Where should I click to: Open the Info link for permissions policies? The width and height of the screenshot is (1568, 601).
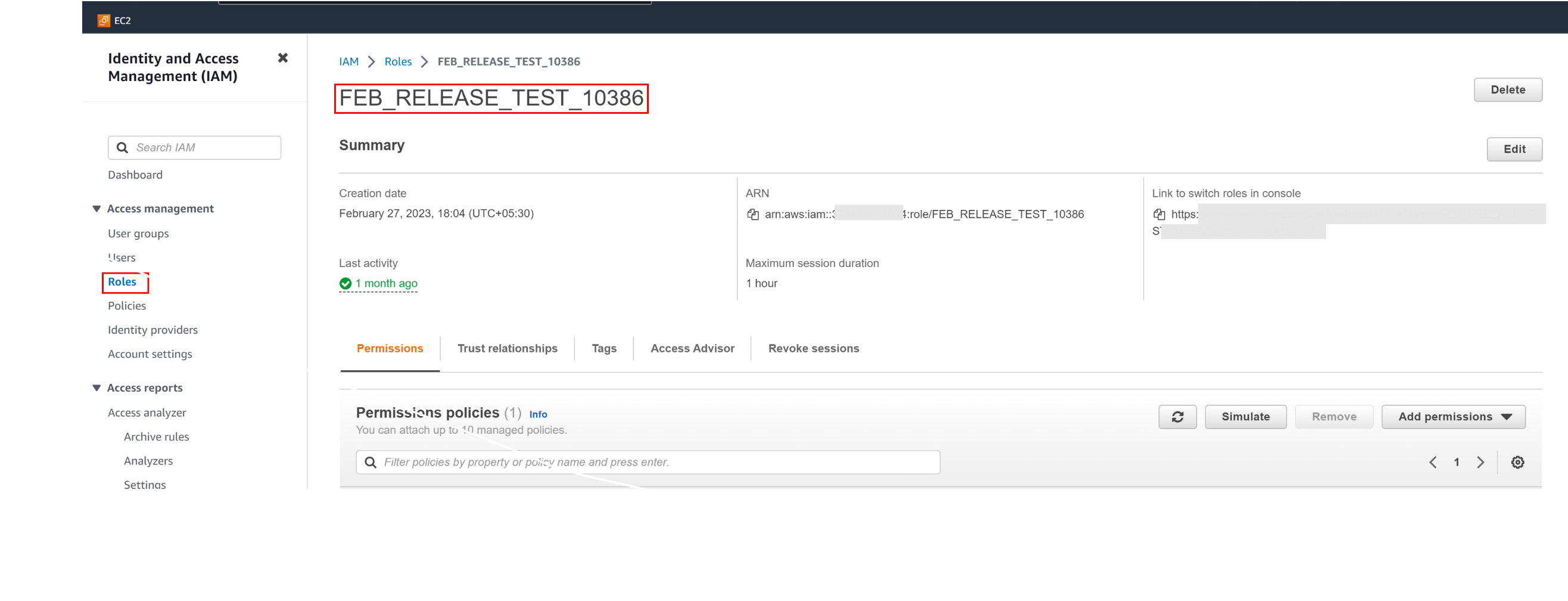pyautogui.click(x=537, y=414)
